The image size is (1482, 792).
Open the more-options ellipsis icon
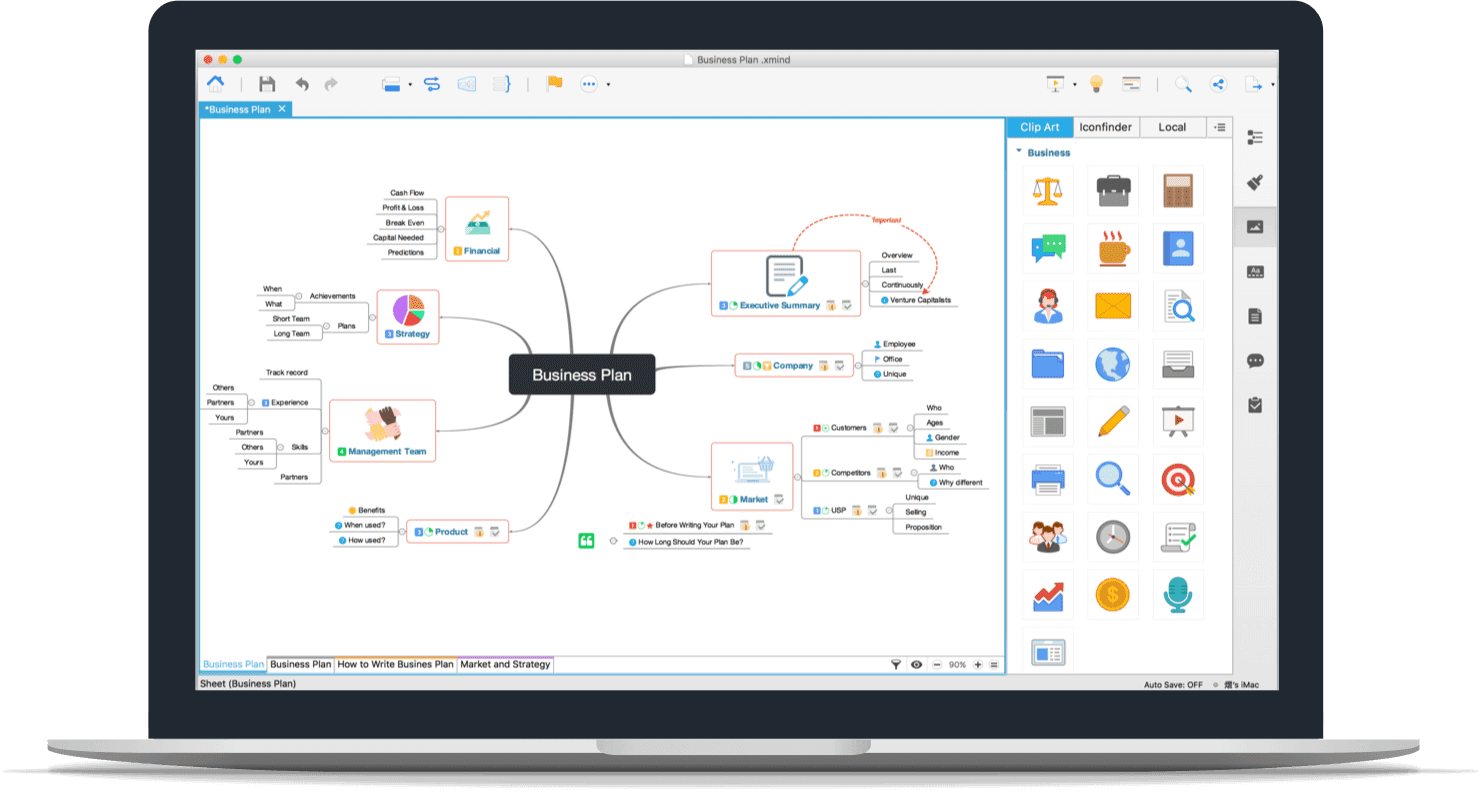point(589,85)
